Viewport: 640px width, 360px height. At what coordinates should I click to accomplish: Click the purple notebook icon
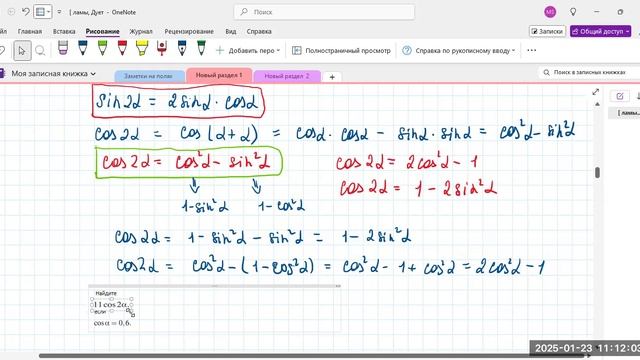pos(2,73)
